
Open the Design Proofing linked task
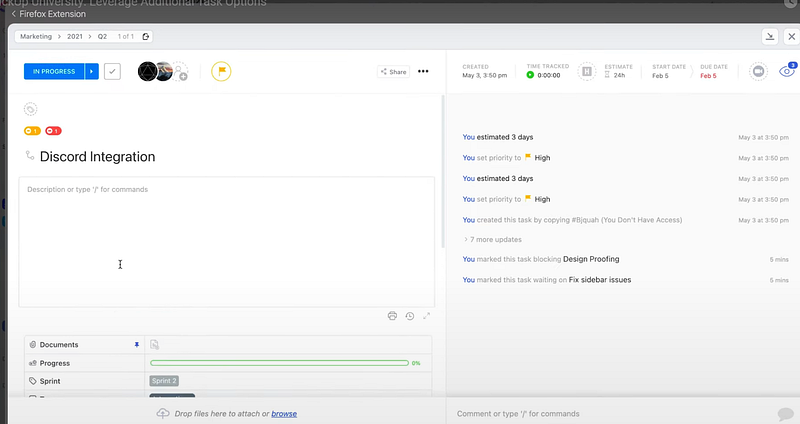click(591, 259)
